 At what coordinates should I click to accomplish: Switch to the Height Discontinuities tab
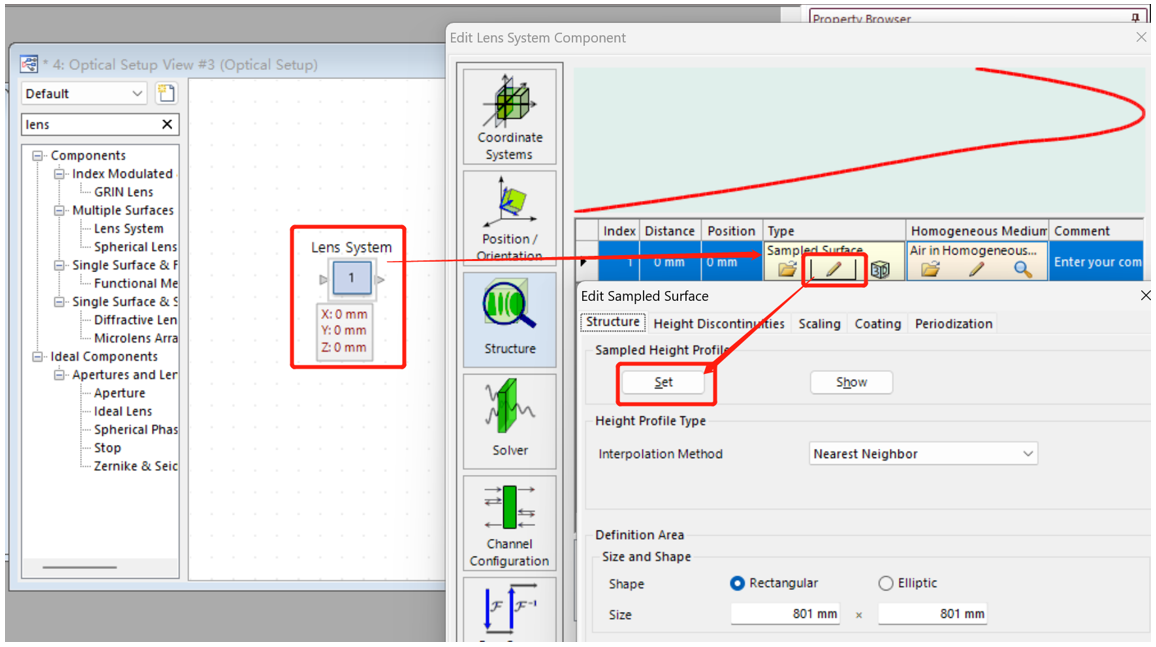[x=718, y=324]
